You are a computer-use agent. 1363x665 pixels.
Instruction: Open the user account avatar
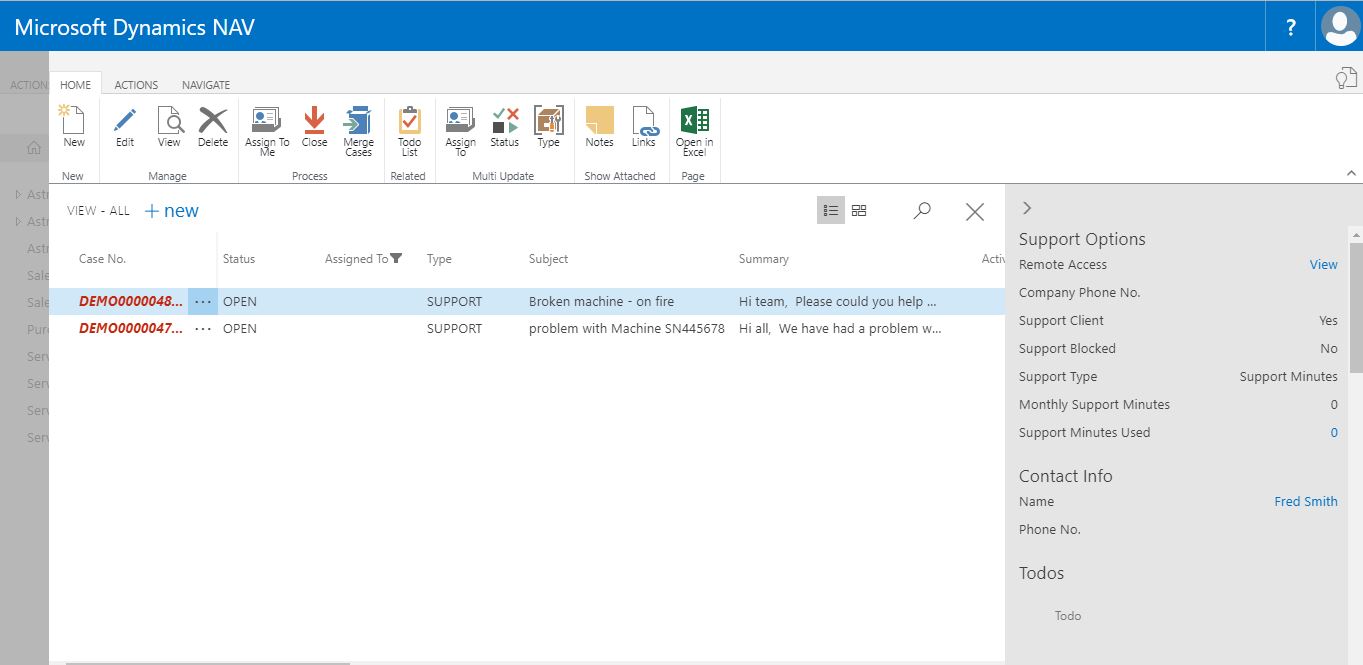coord(1340,26)
